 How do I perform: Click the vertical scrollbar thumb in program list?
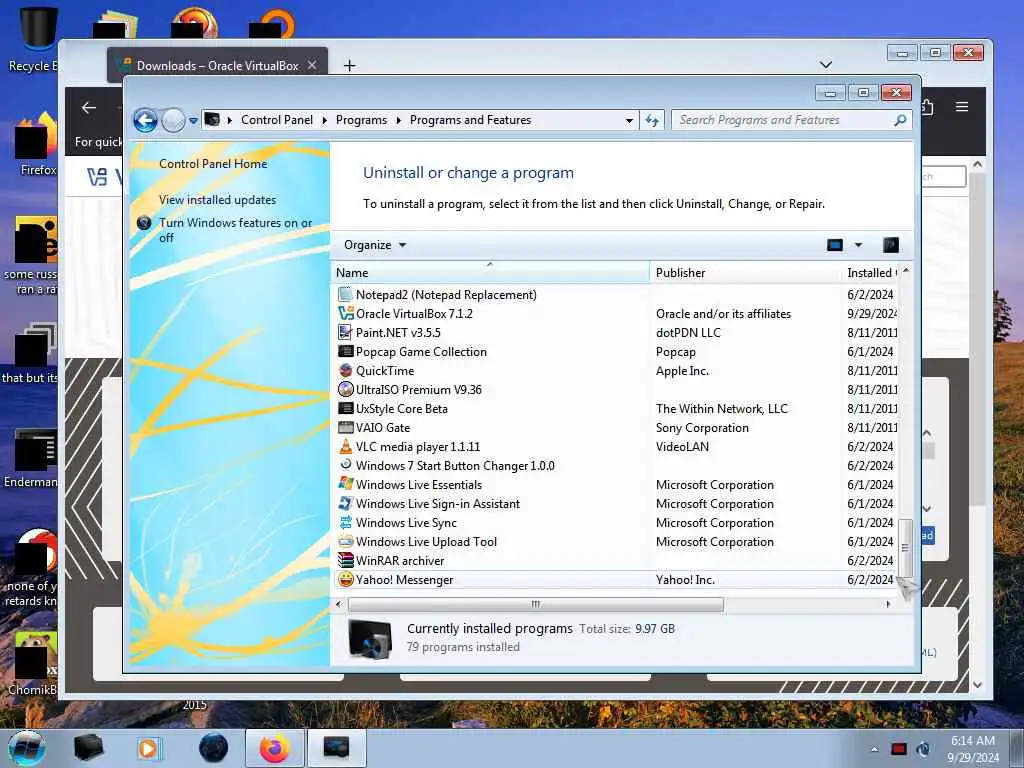905,547
